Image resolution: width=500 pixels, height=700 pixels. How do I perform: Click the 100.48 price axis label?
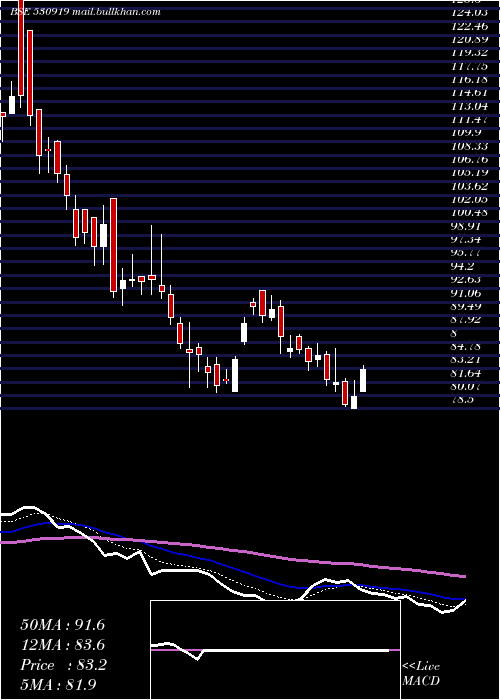tap(469, 213)
